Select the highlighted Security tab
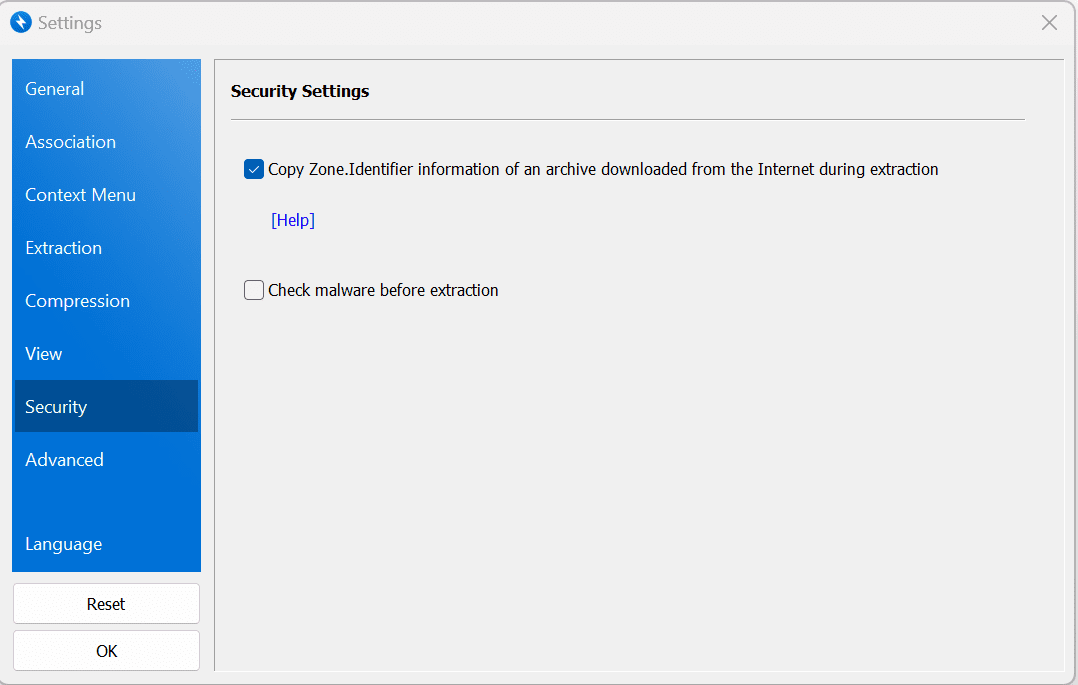Image resolution: width=1078 pixels, height=685 pixels. pos(57,407)
